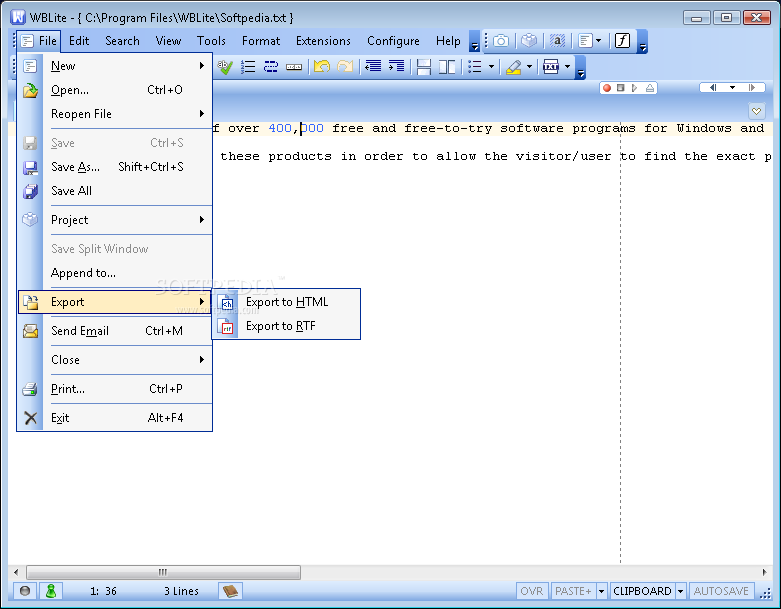Open dropdown arrow next to CLIPBOARD
This screenshot has height=609, width=781.
[680, 591]
